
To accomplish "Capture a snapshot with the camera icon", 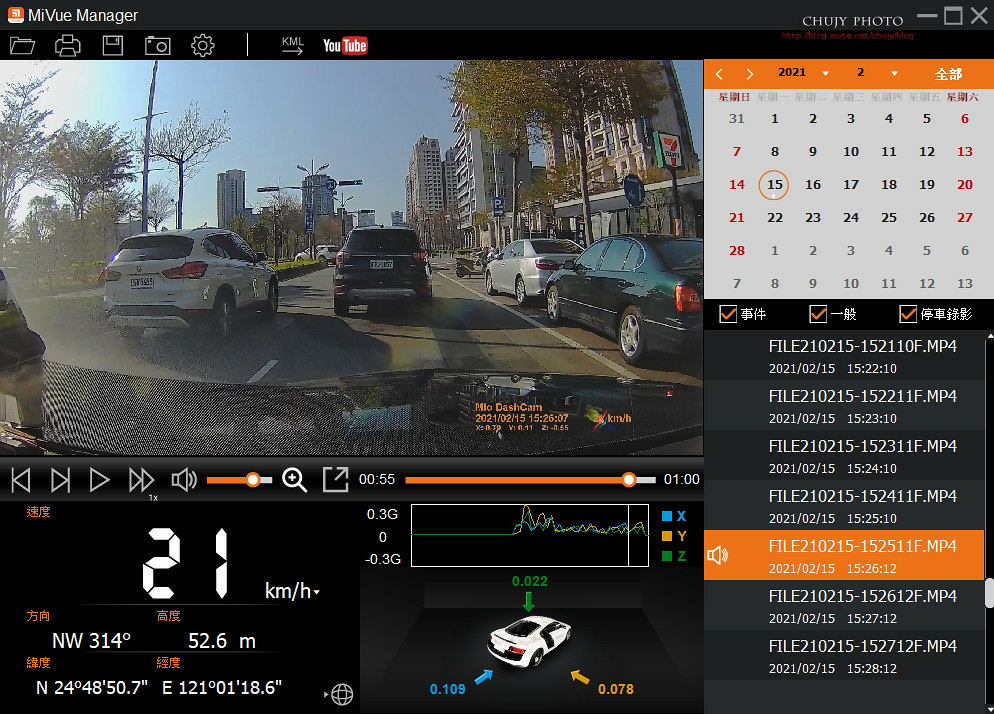I will 158,46.
